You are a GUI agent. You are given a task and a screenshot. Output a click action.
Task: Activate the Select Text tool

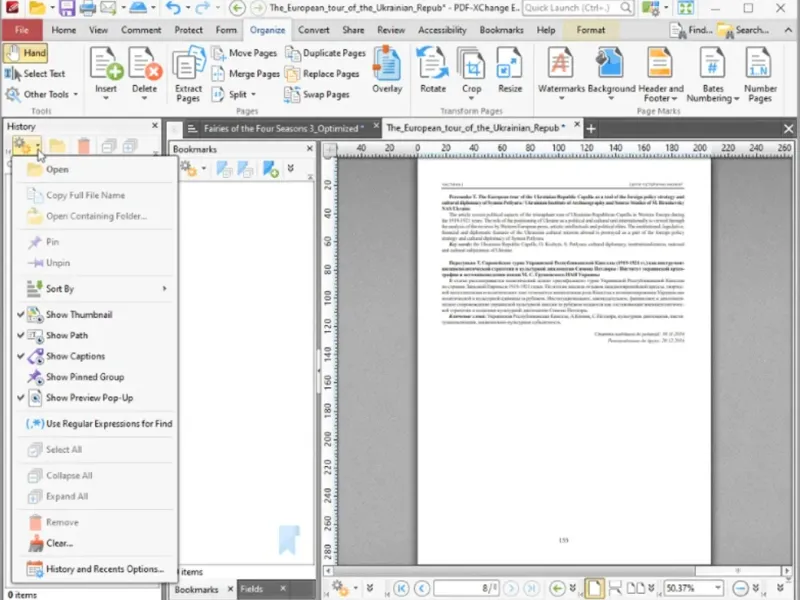point(35,73)
